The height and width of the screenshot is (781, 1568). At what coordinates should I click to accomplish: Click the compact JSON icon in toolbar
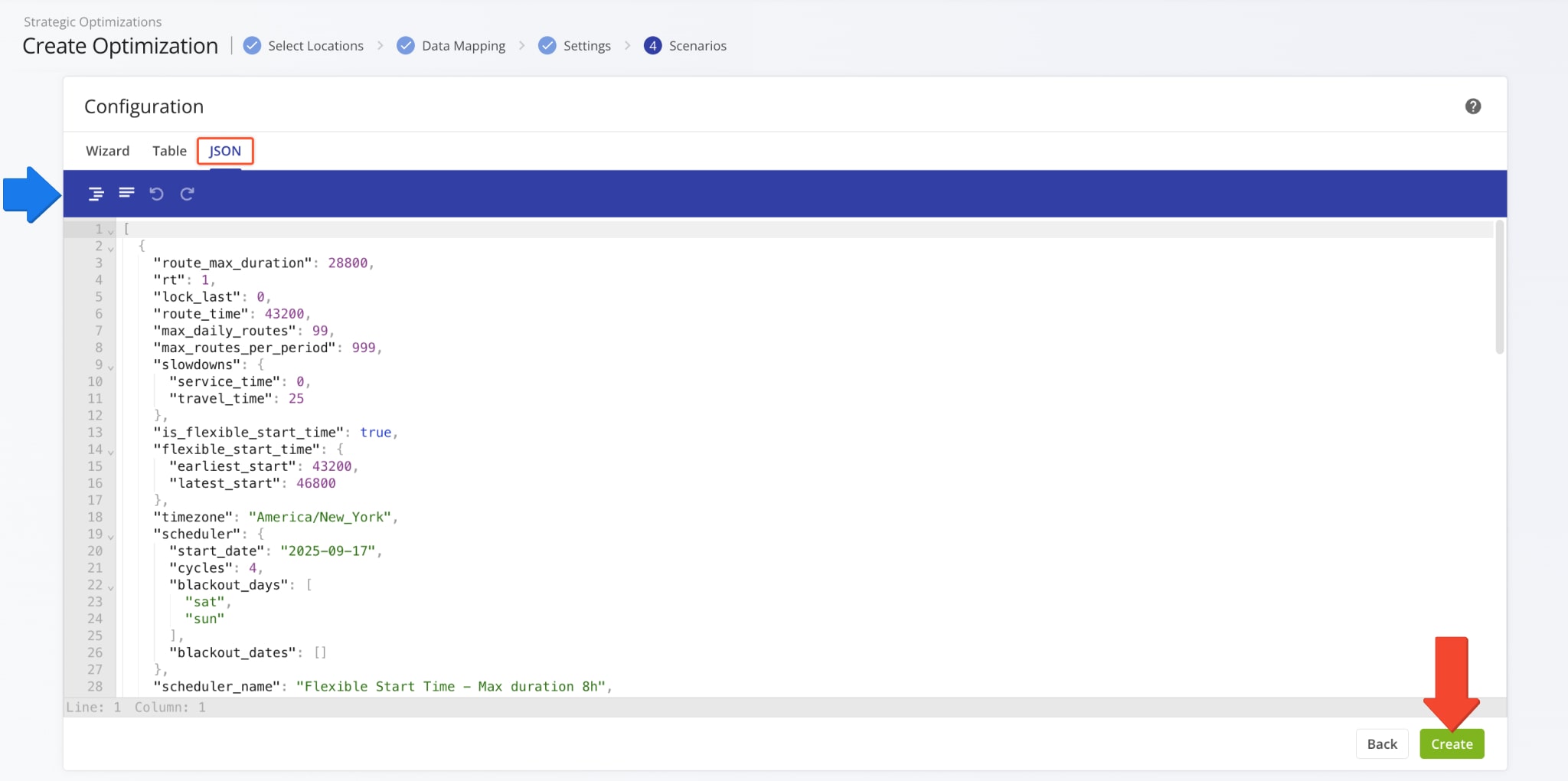click(126, 193)
